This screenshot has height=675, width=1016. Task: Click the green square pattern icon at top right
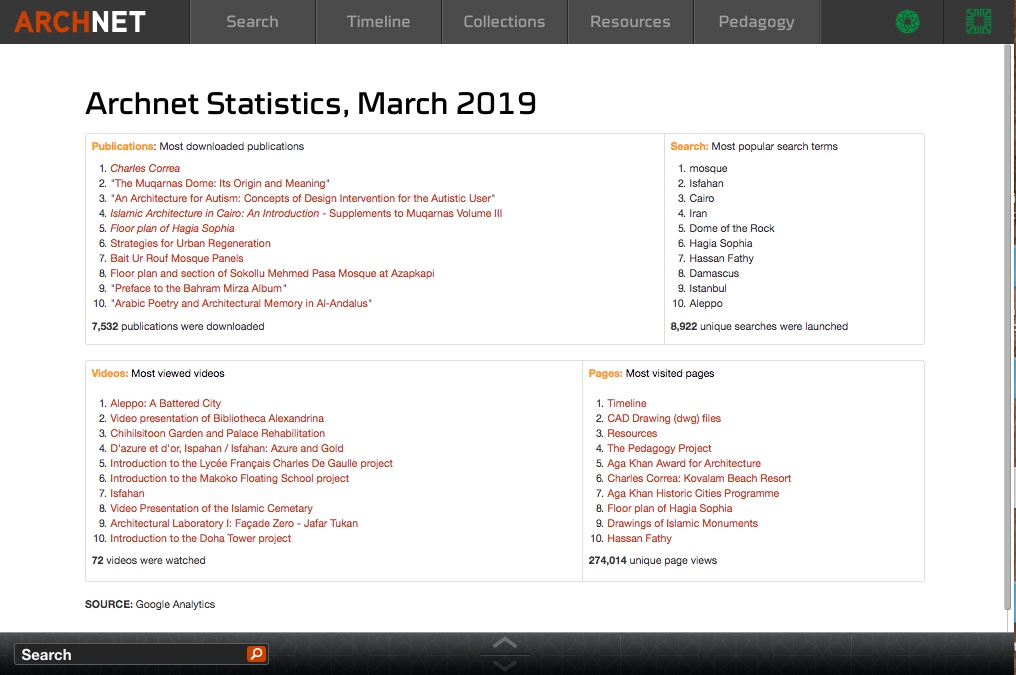[x=977, y=20]
